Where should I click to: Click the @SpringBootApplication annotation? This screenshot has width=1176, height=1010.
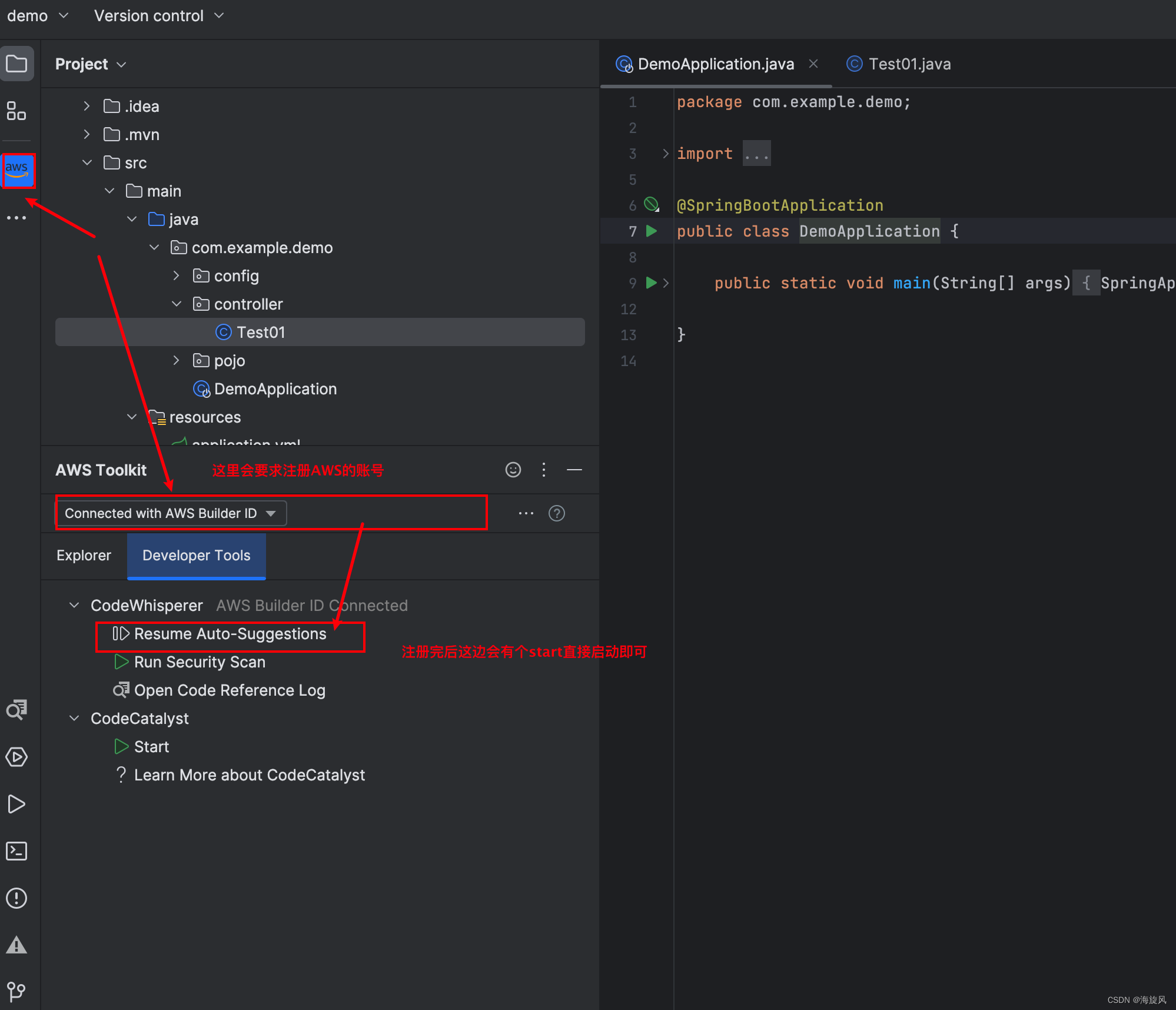pyautogui.click(x=780, y=205)
